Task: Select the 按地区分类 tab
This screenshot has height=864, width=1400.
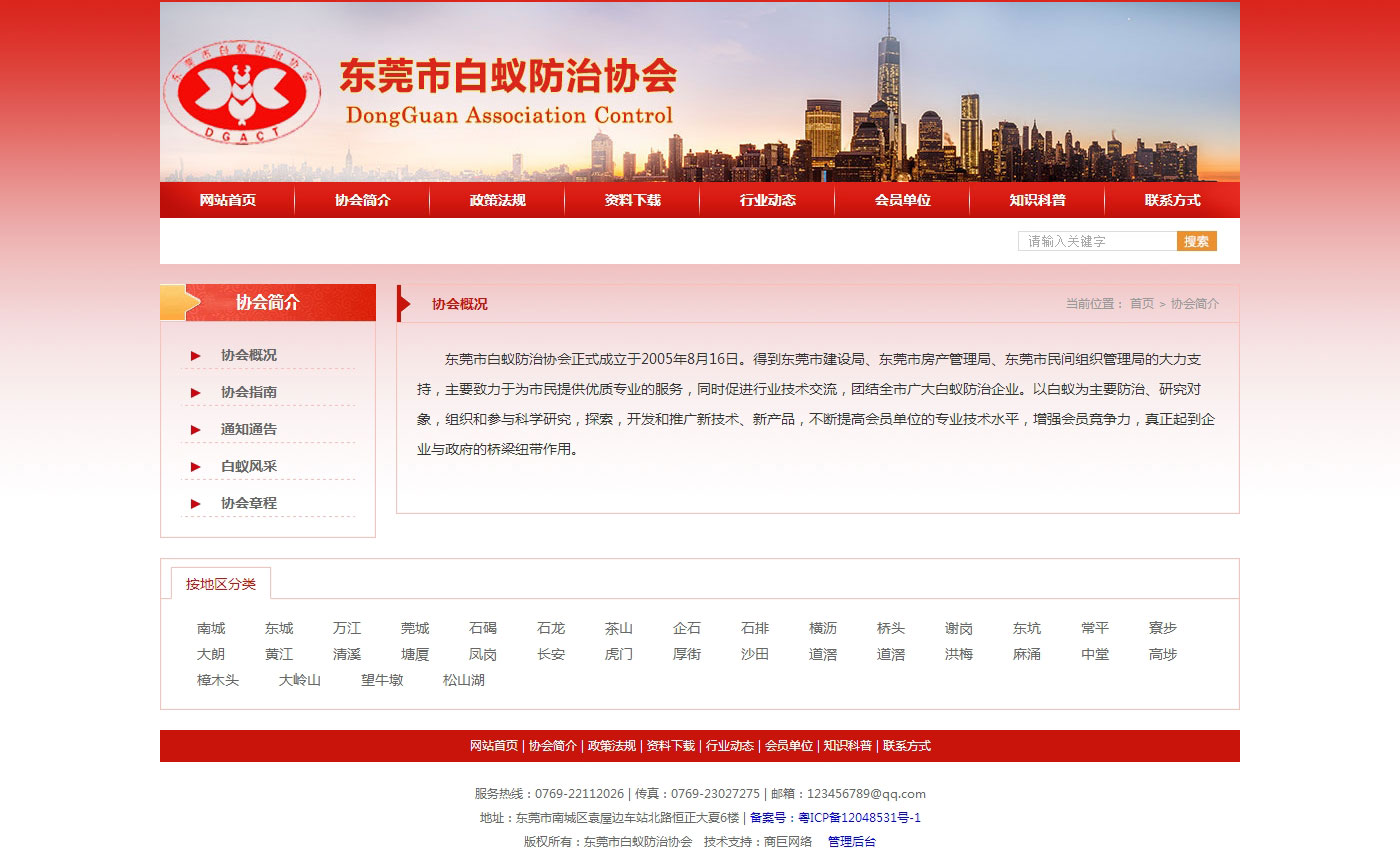Action: point(220,584)
